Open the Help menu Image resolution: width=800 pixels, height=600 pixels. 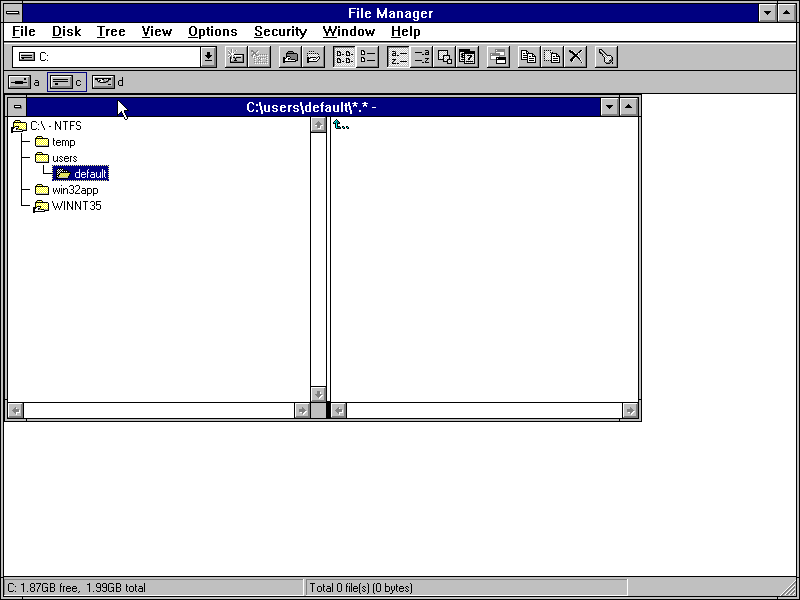pos(406,32)
